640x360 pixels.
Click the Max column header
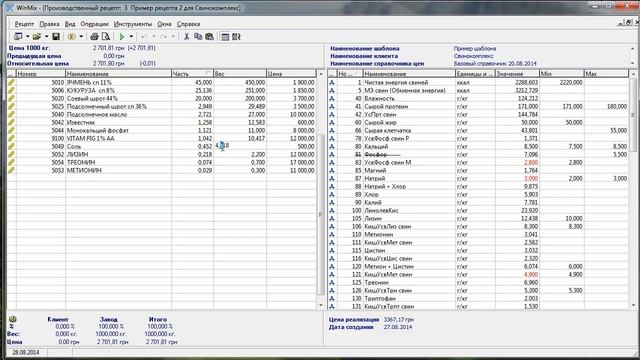click(606, 74)
